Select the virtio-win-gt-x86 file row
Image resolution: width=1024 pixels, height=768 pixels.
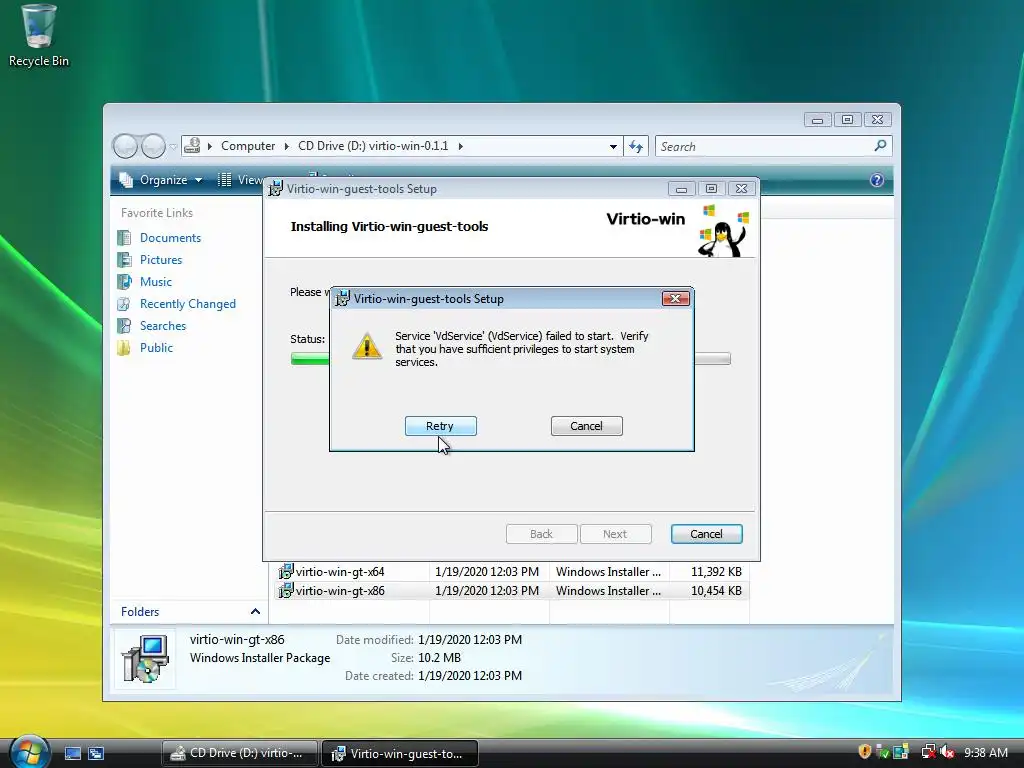pyautogui.click(x=513, y=590)
